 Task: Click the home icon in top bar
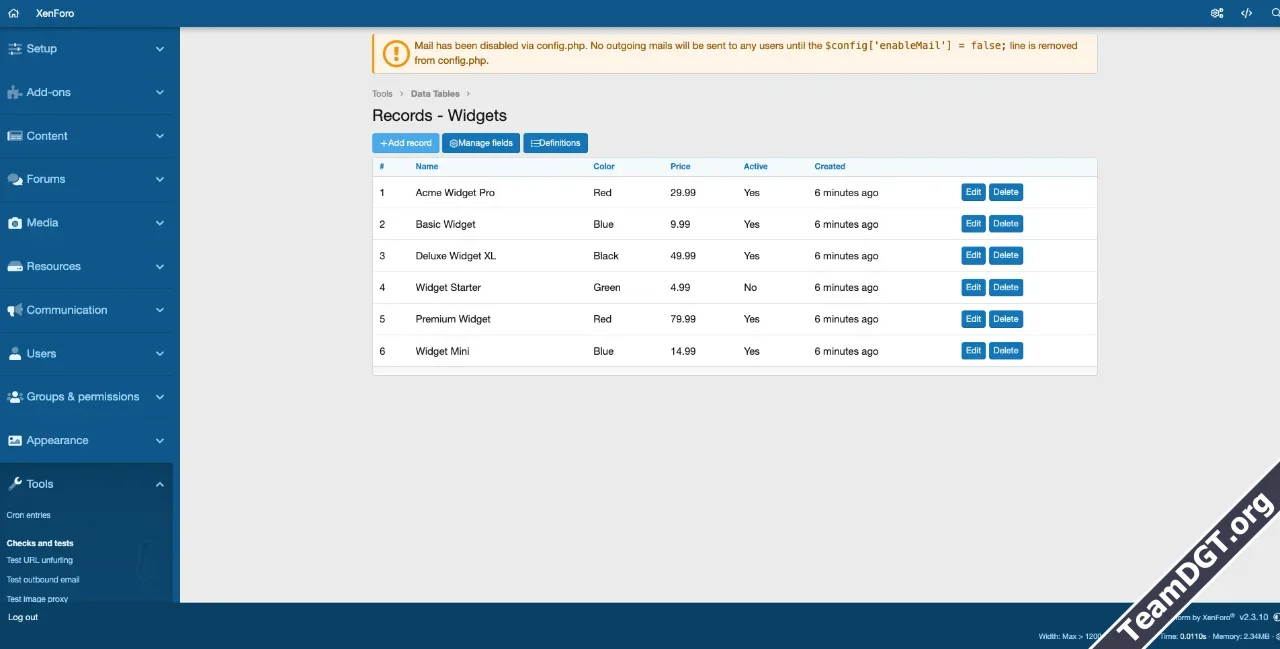click(13, 13)
